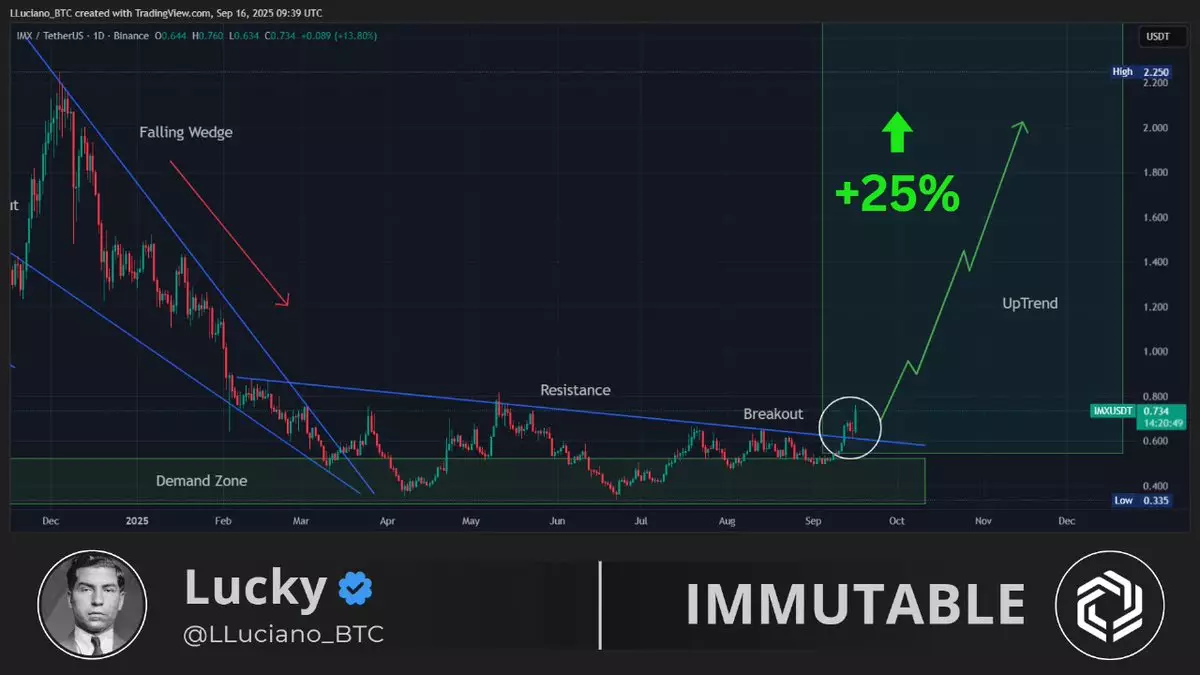Image resolution: width=1200 pixels, height=675 pixels.
Task: Click the IMXUSDT 0.734 price label
Action: pos(1138,411)
